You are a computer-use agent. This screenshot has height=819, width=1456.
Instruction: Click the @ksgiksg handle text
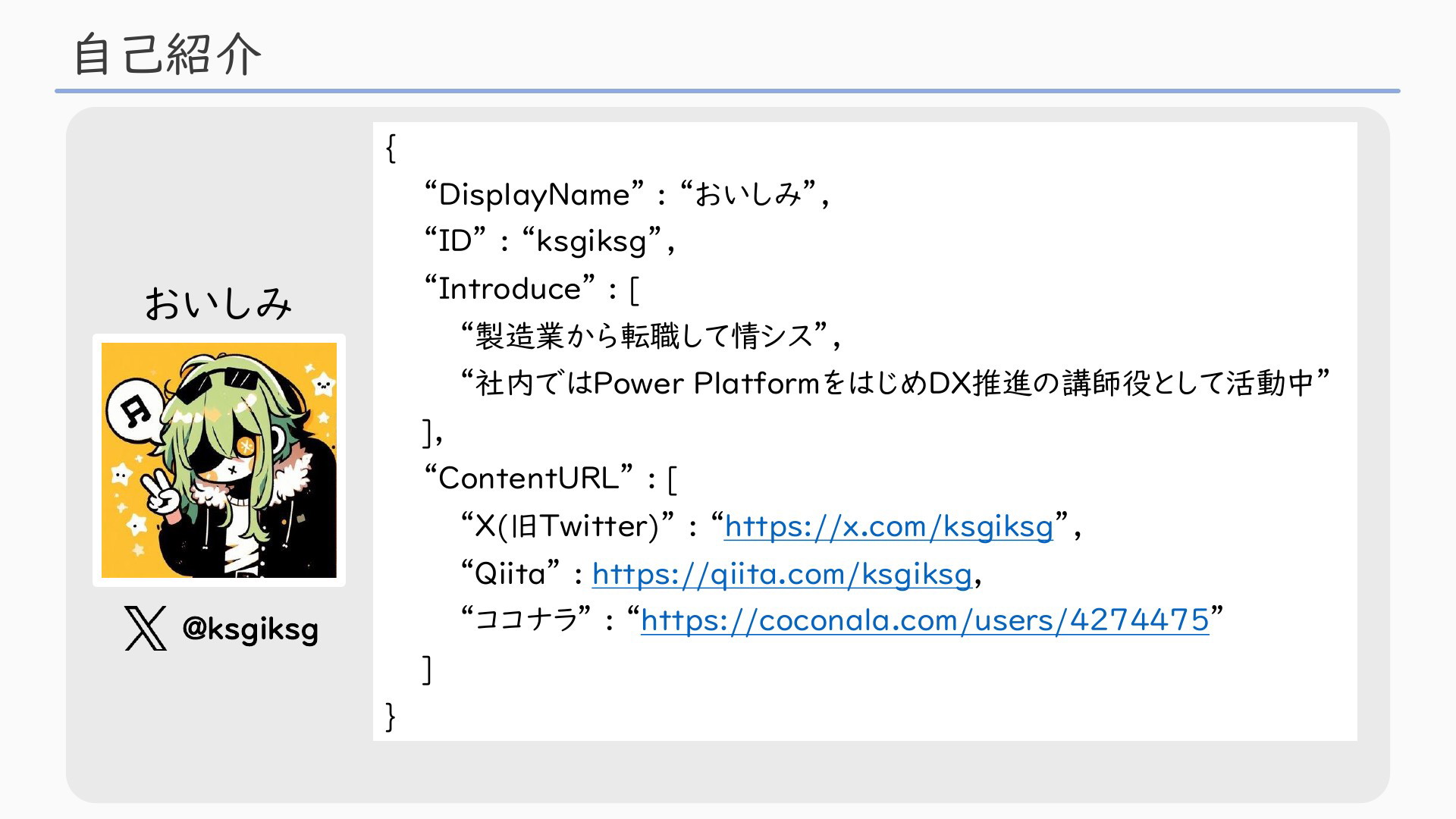(x=250, y=629)
